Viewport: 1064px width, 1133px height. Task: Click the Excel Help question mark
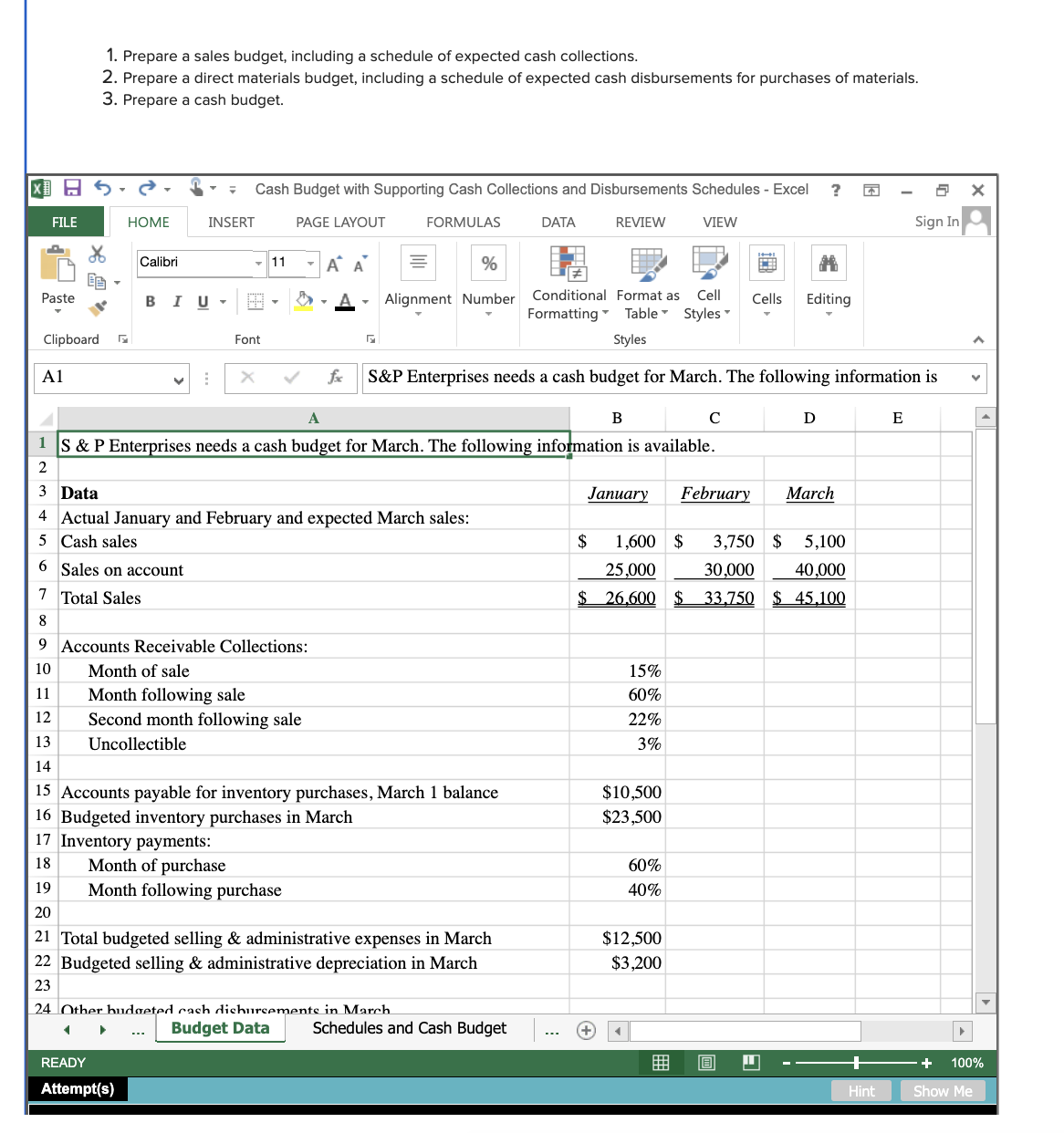click(x=835, y=190)
